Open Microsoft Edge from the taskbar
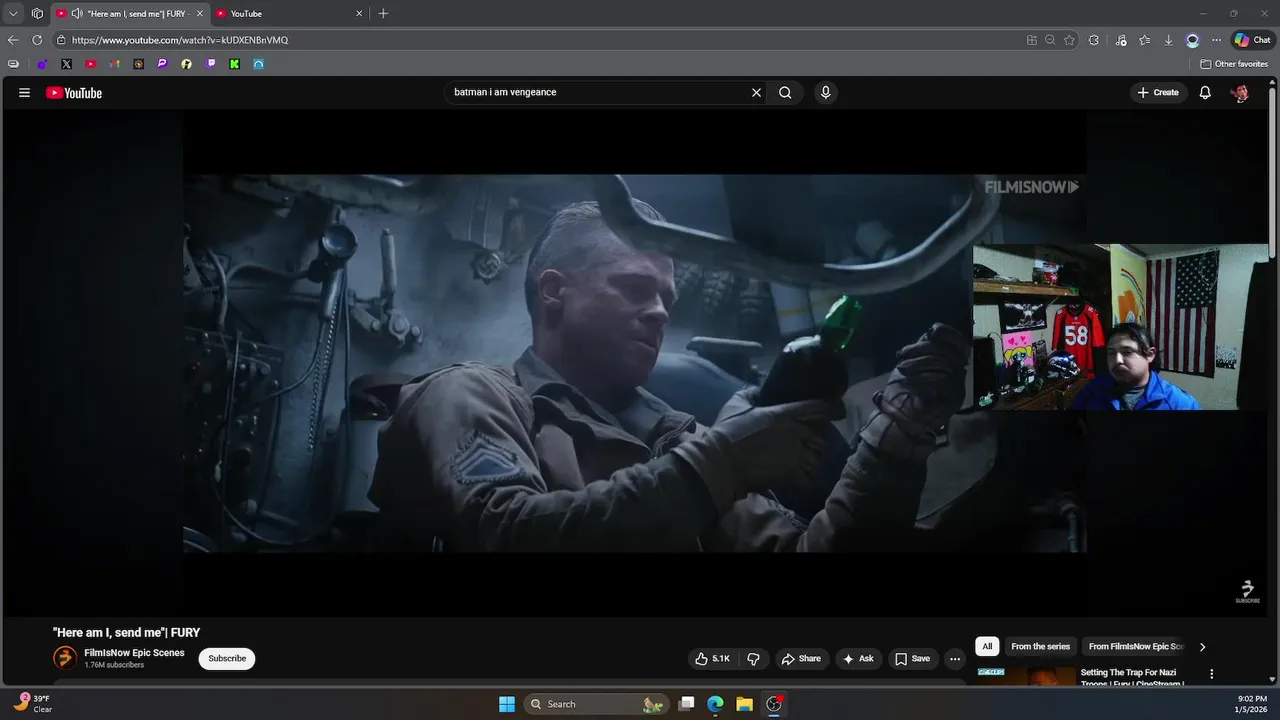The width and height of the screenshot is (1280, 720). pyautogui.click(x=715, y=704)
